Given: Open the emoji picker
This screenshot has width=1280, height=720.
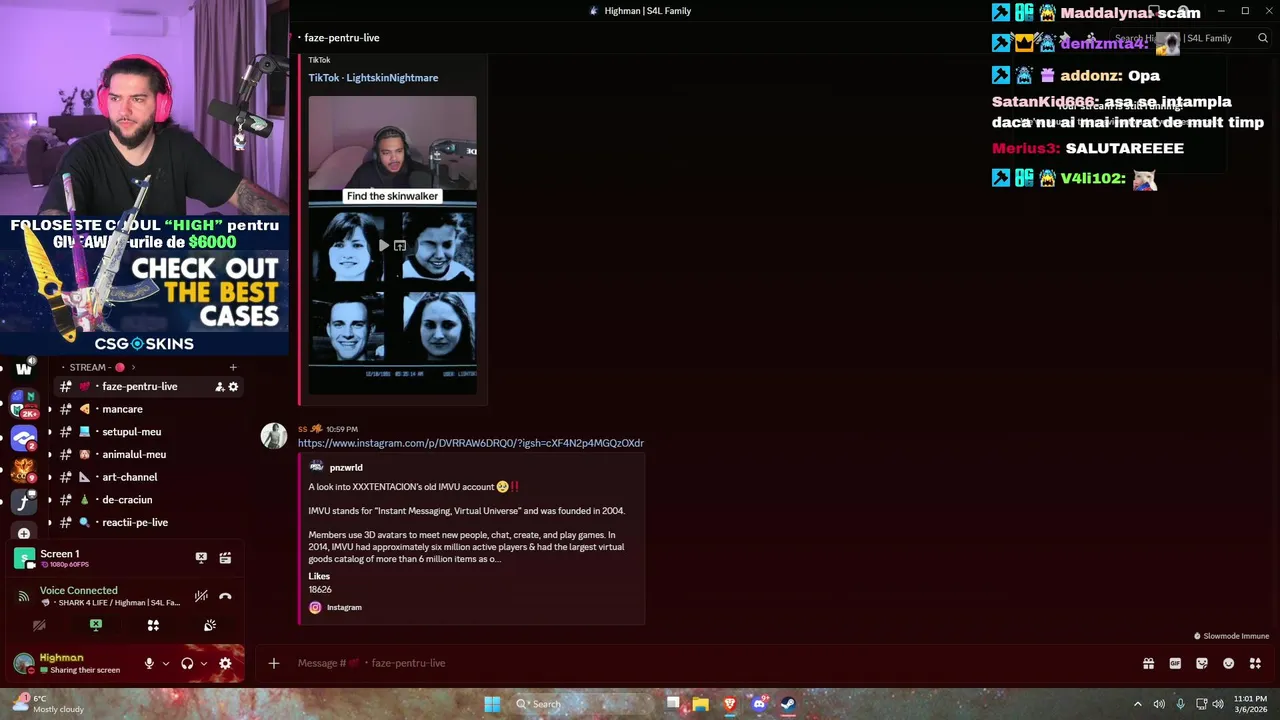Looking at the screenshot, I should point(1229,663).
